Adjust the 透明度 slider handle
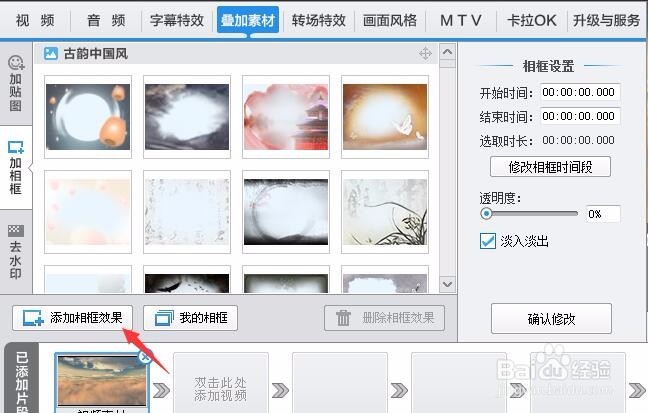This screenshot has width=648, height=413. click(486, 214)
